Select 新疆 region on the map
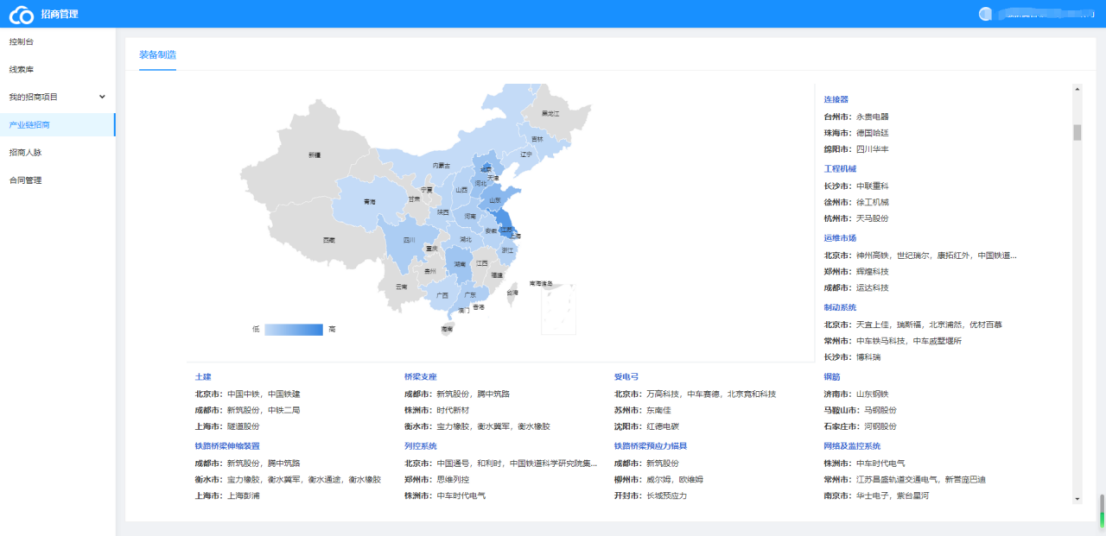Image resolution: width=1107 pixels, height=537 pixels. pos(314,155)
